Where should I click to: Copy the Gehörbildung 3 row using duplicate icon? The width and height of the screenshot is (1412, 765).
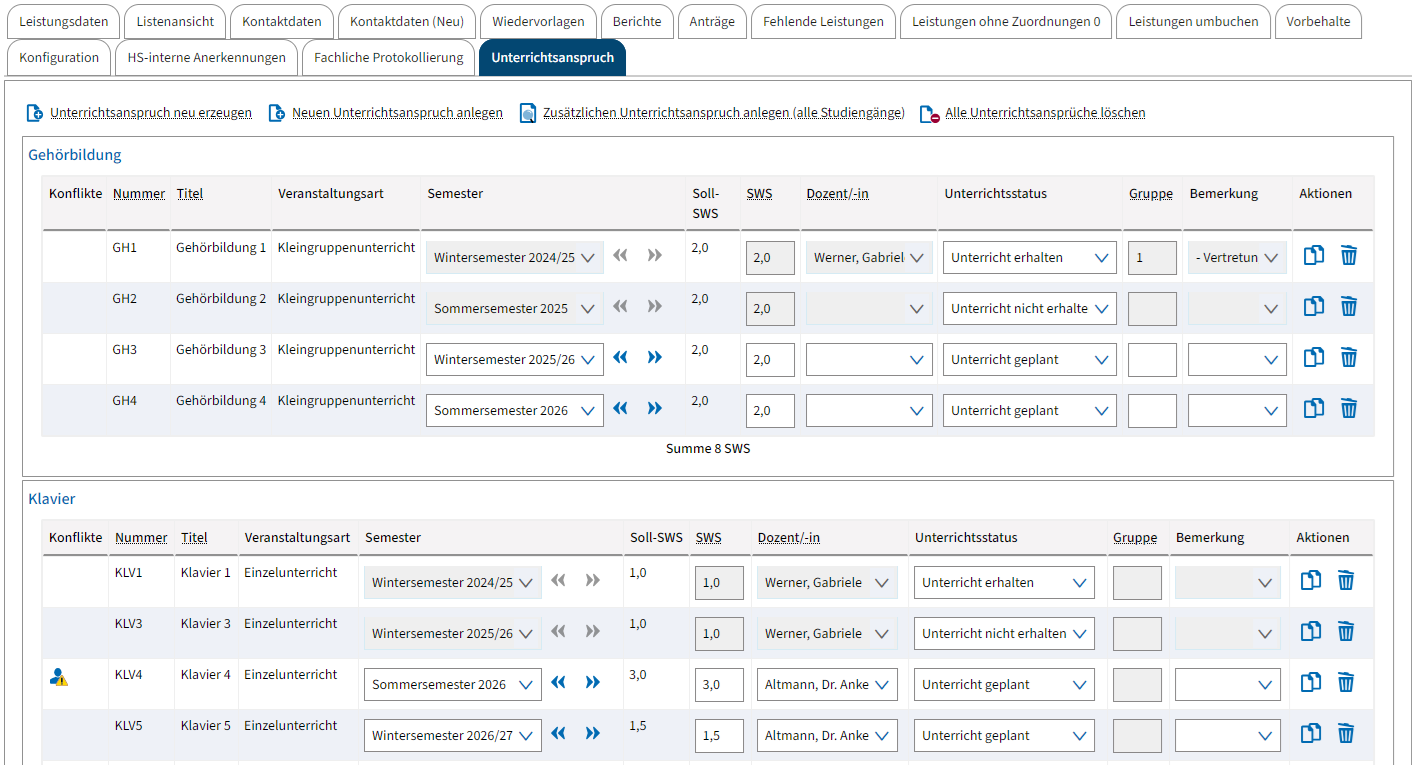[1313, 358]
